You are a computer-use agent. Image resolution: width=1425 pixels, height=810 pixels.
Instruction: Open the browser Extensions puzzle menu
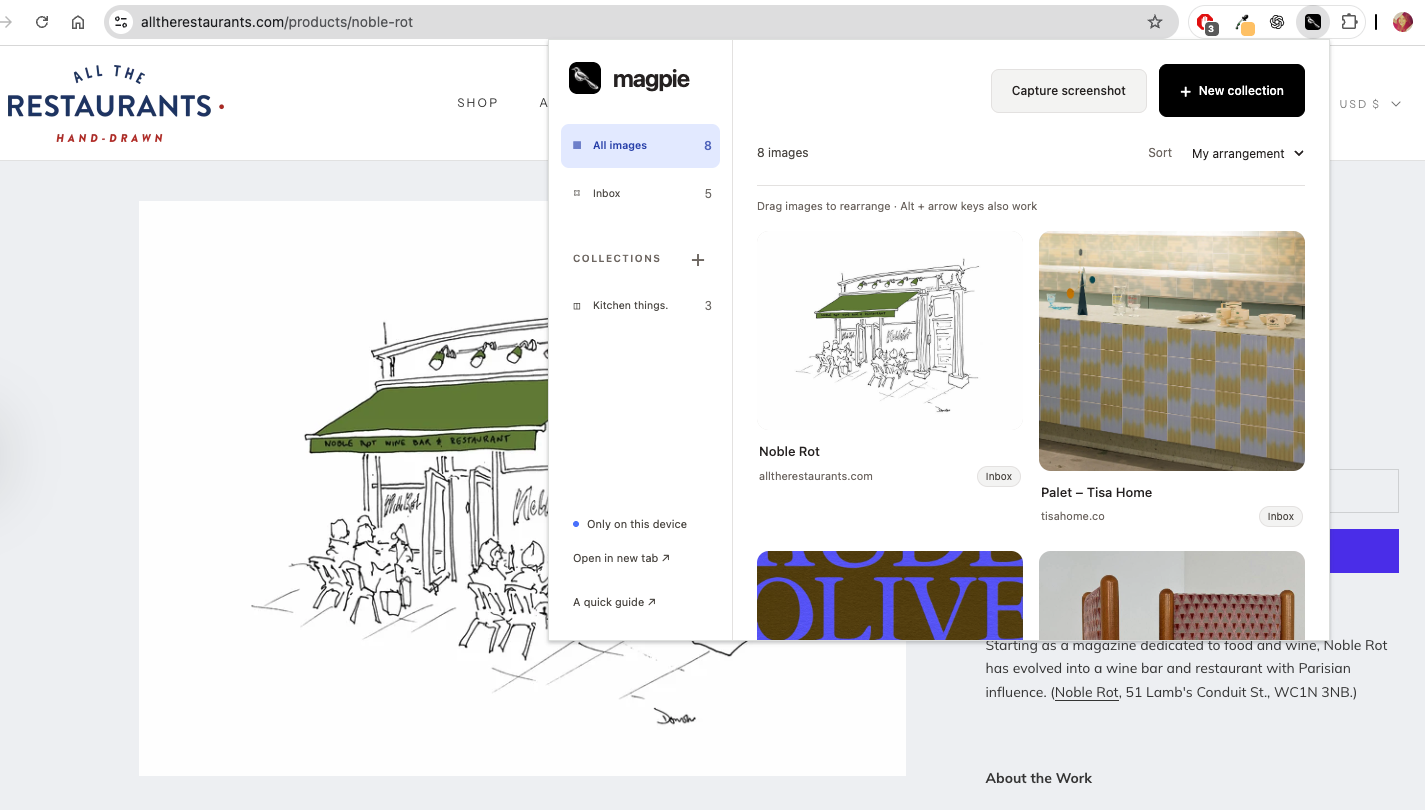(x=1349, y=22)
